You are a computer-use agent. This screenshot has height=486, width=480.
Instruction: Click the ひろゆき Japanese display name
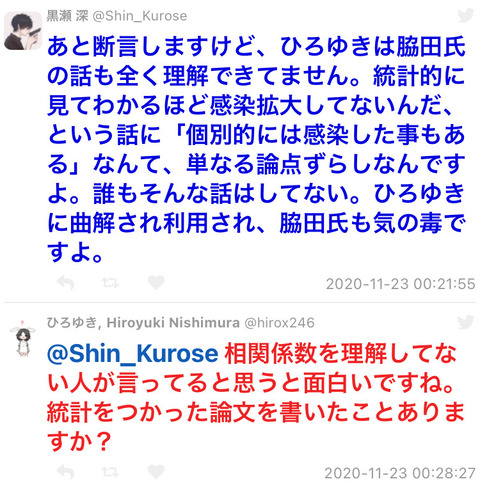[72, 323]
